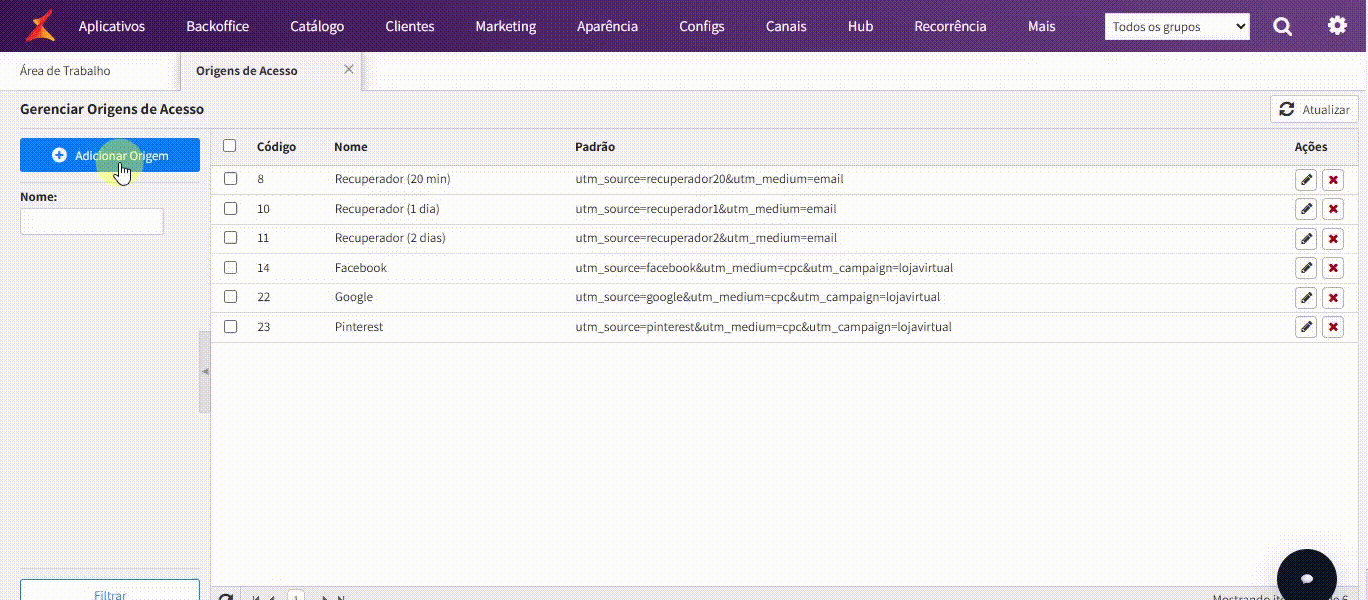The height and width of the screenshot is (600, 1368).
Task: Open the Todos os grupos dropdown
Action: (x=1177, y=27)
